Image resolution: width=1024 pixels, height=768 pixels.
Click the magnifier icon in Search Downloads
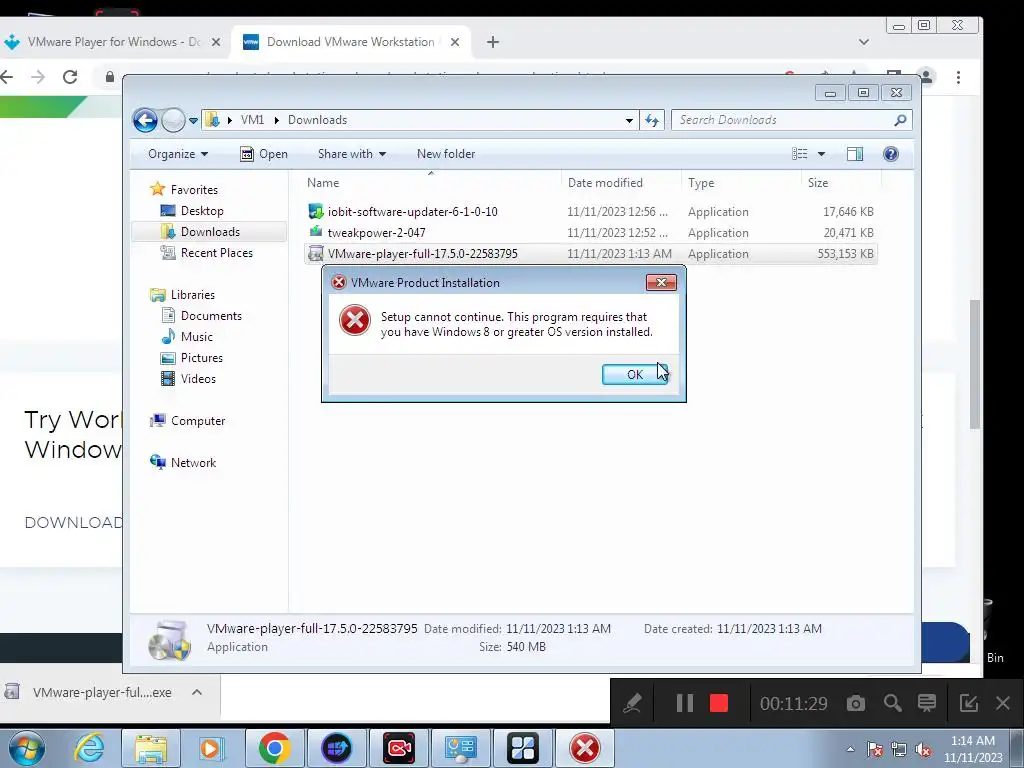(x=900, y=120)
